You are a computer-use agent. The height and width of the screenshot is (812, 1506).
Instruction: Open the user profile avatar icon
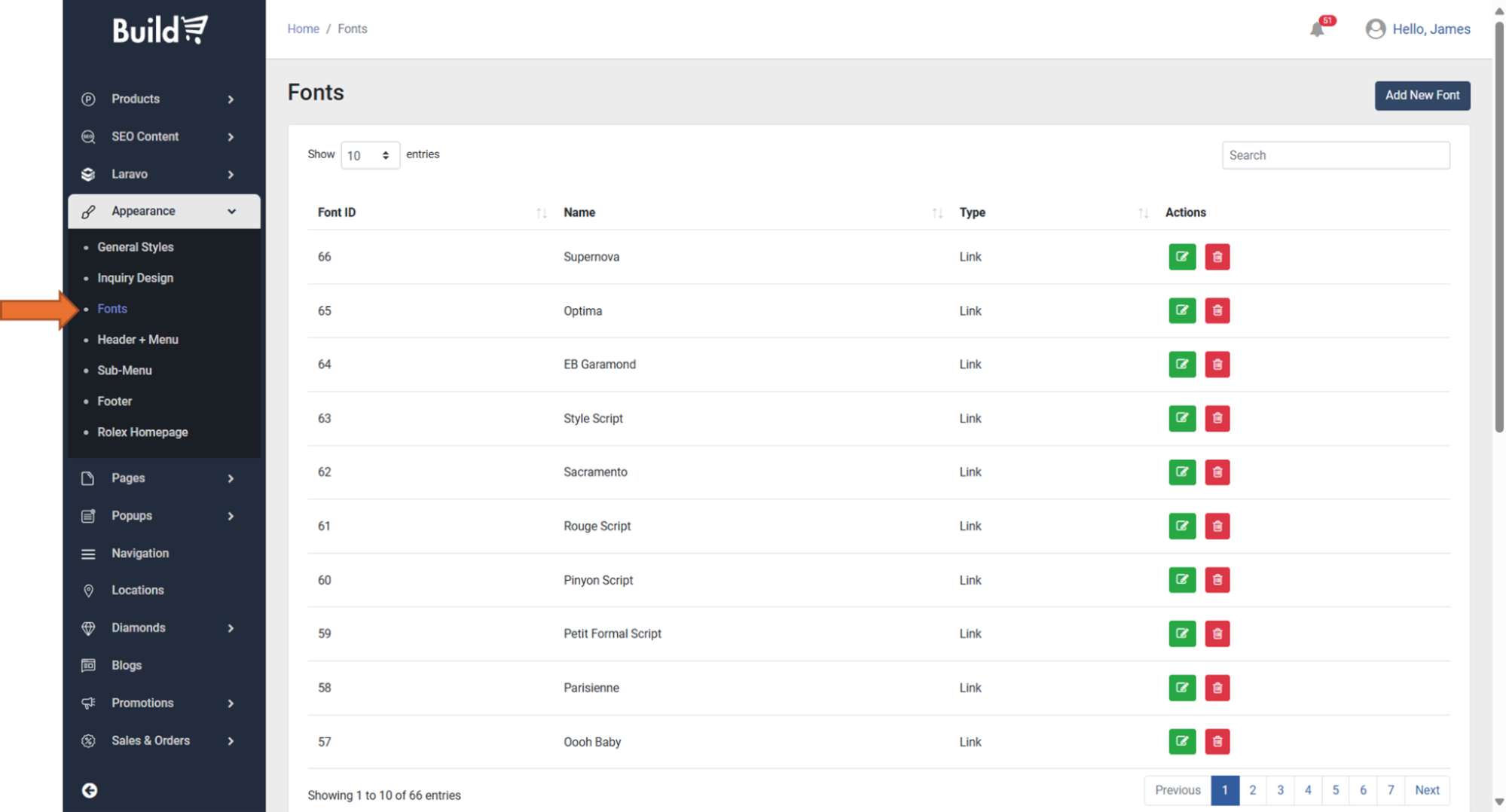(1375, 29)
